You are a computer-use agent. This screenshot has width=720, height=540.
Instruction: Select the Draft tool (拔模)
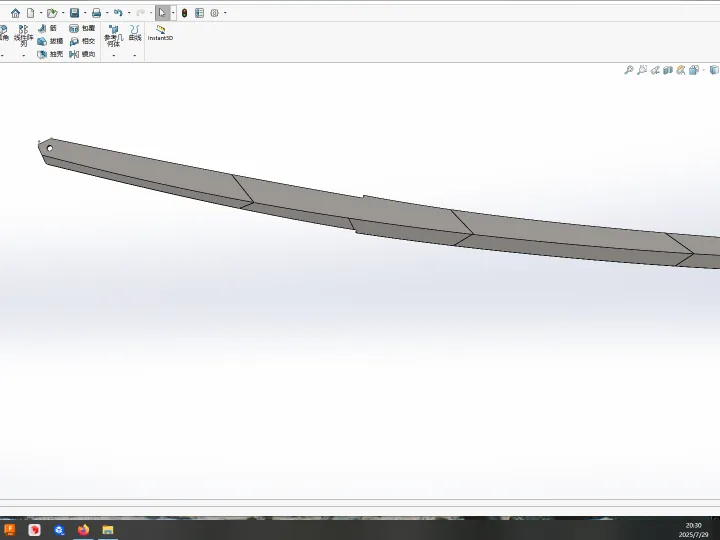pos(50,41)
